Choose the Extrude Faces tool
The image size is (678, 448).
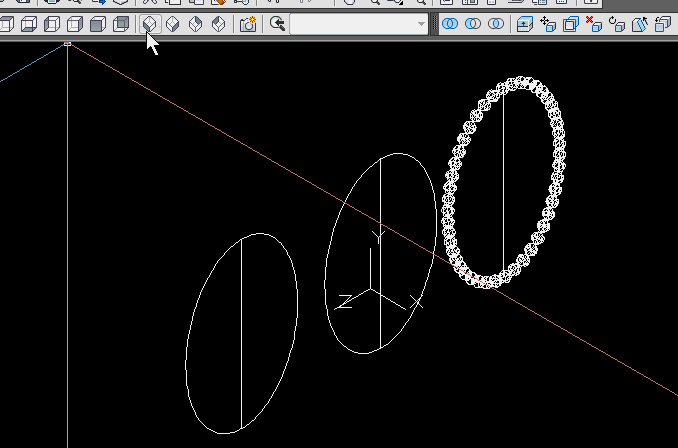coord(525,23)
